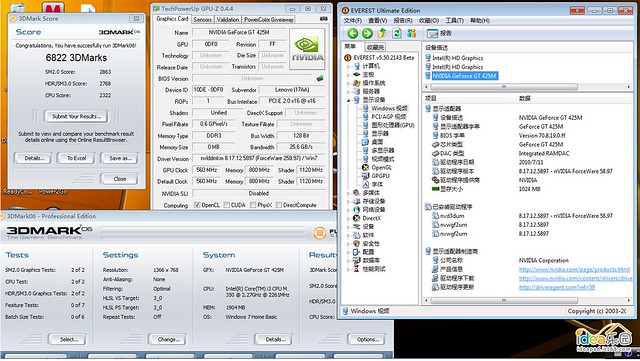Switch to the Validation tab in GPU-Z
Screen dimensions: 640x361
pyautogui.click(x=228, y=19)
